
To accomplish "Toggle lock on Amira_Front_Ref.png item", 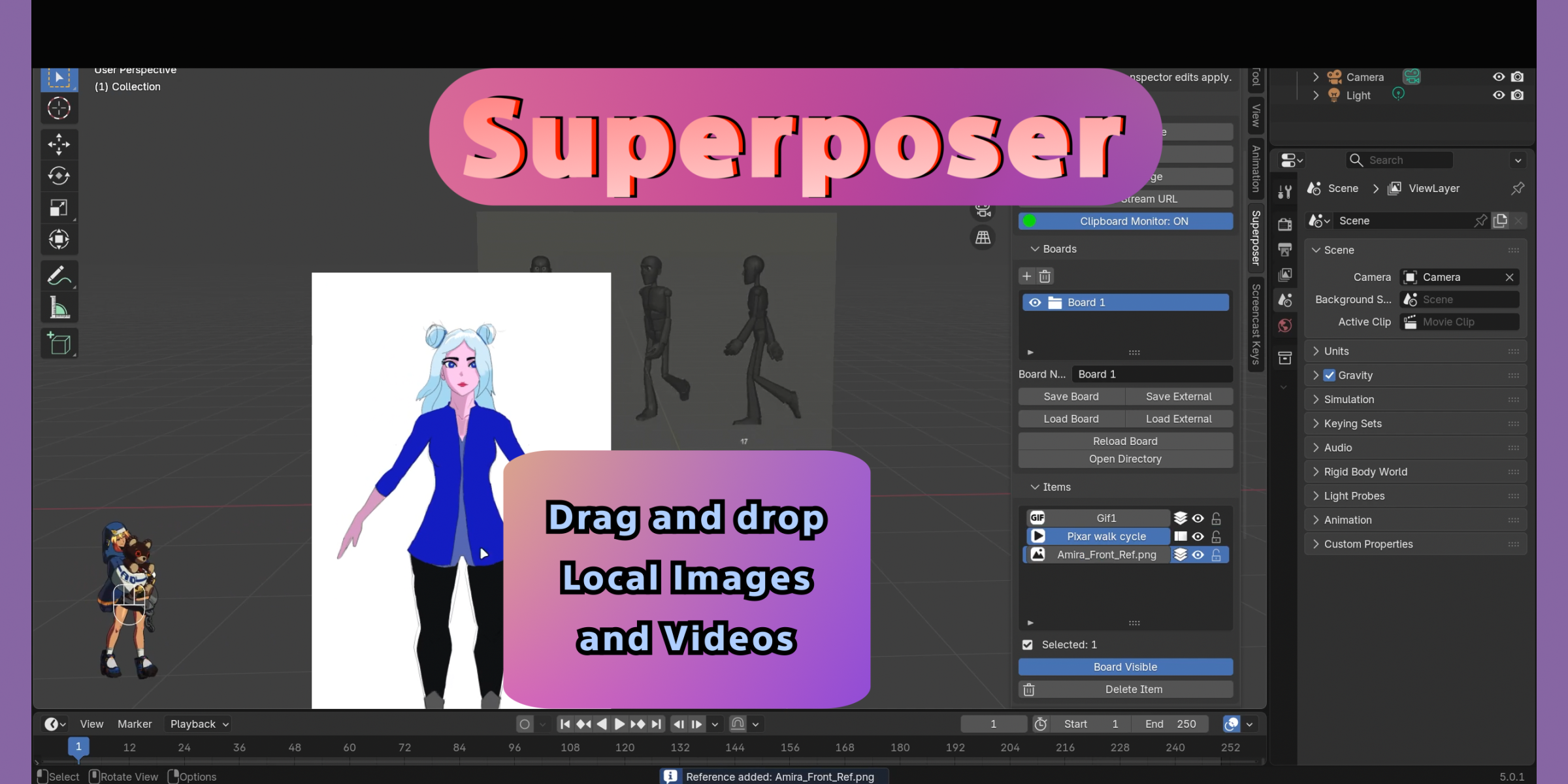I will click(x=1216, y=555).
